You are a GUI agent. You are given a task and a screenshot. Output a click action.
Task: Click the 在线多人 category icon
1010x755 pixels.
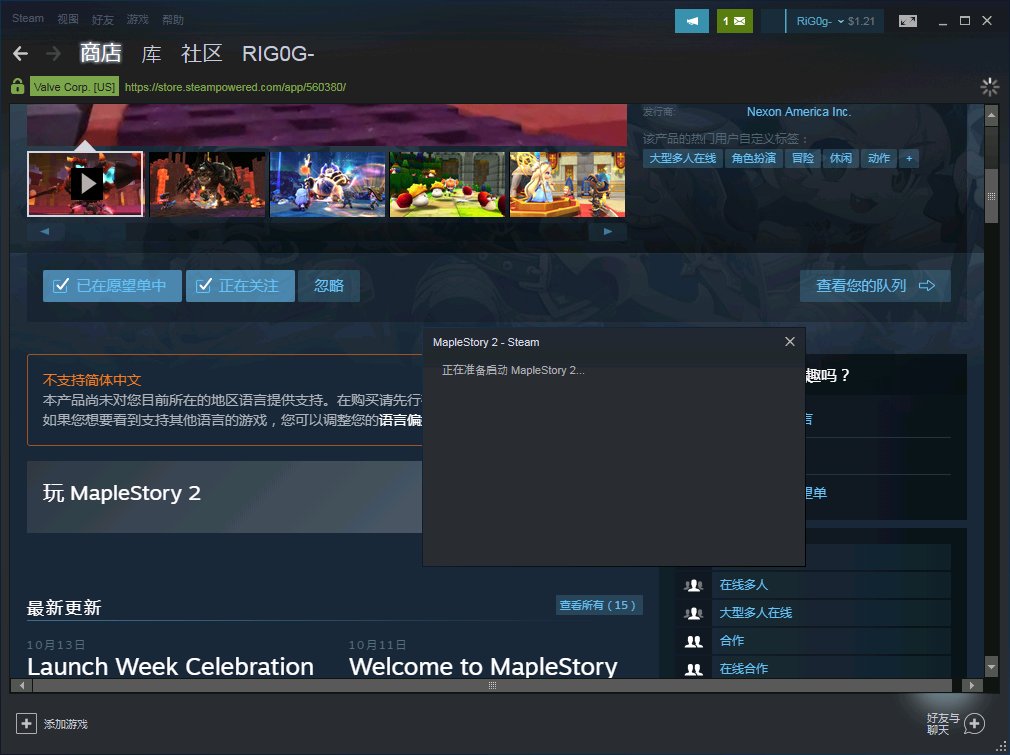(693, 585)
